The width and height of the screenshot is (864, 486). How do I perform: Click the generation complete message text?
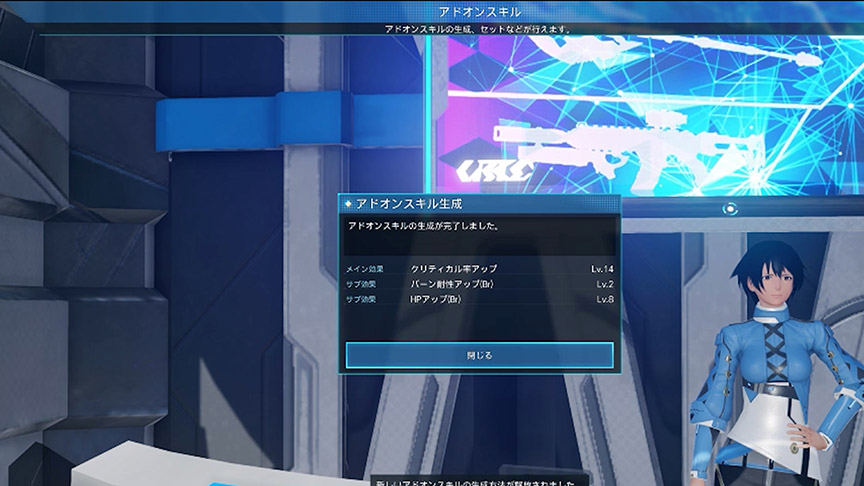423,226
